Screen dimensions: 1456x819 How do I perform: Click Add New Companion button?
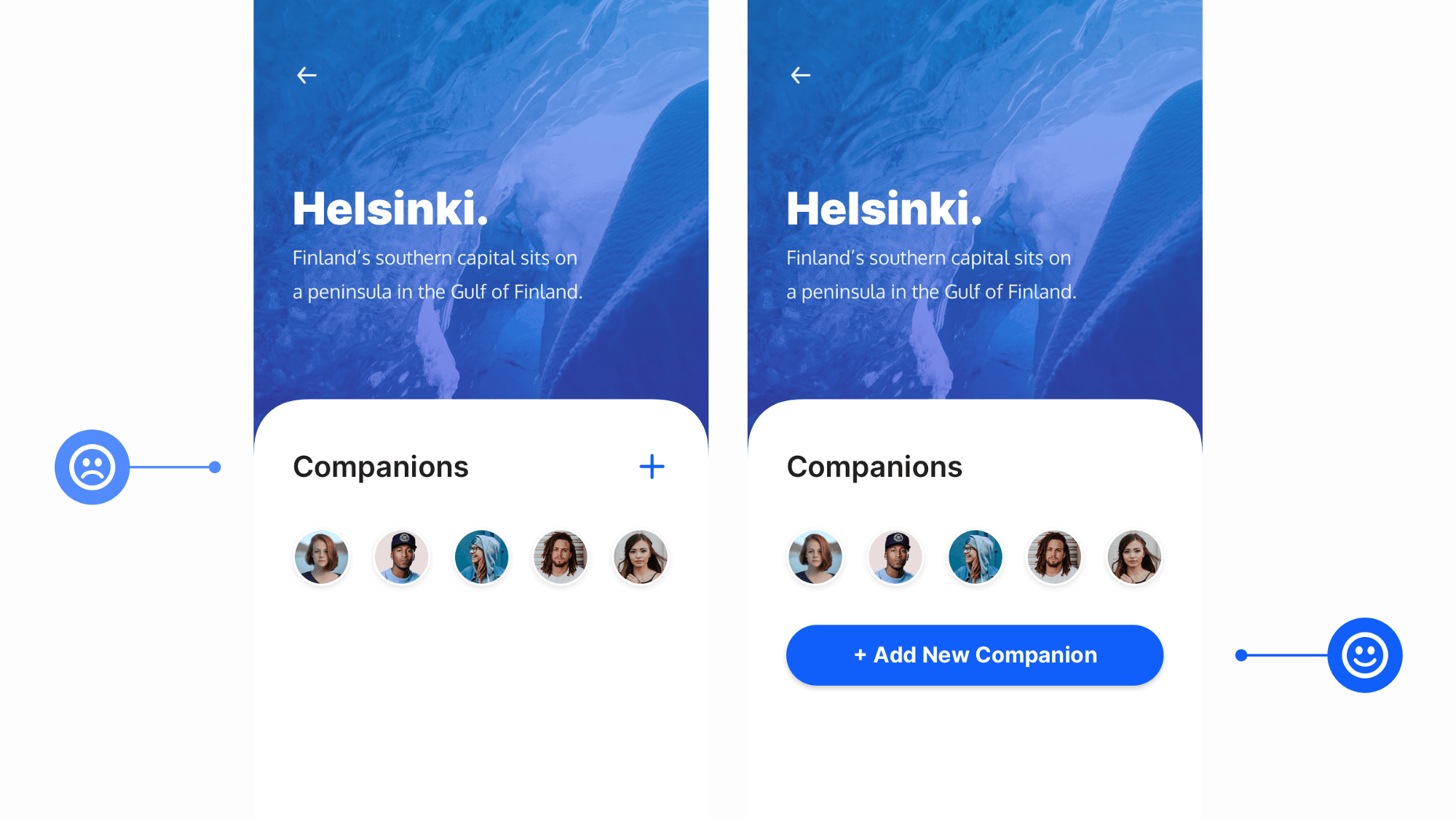tap(975, 655)
